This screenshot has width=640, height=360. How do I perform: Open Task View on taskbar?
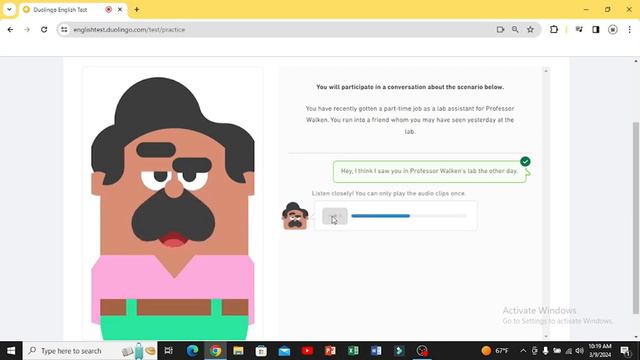[x=168, y=351]
